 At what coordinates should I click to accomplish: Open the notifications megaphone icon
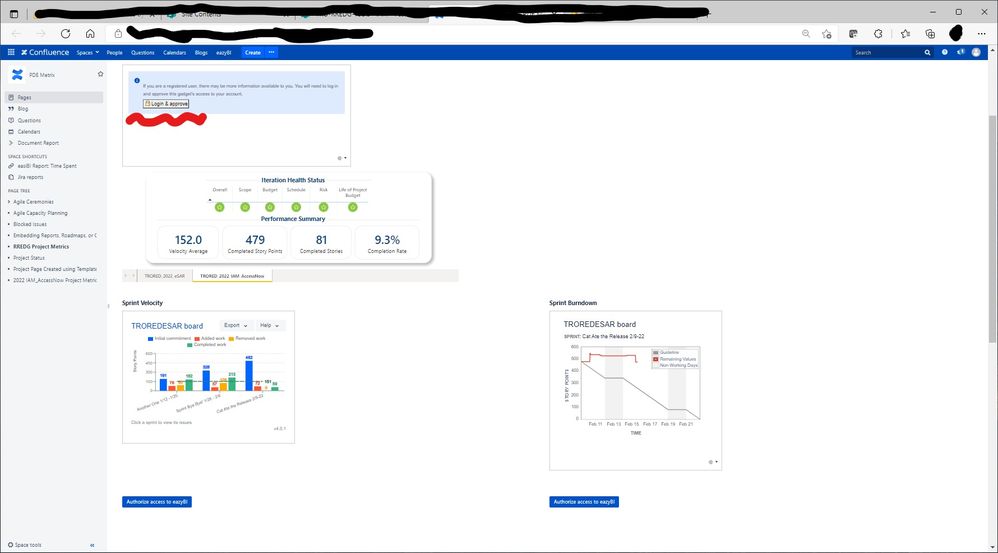click(960, 52)
